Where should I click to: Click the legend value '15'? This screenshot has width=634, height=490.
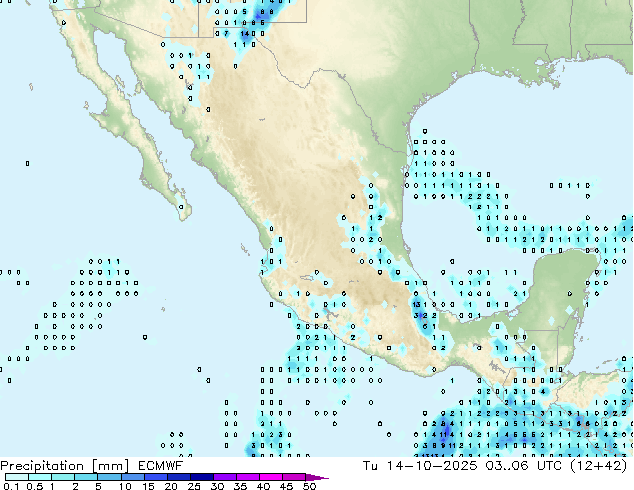tap(148, 486)
